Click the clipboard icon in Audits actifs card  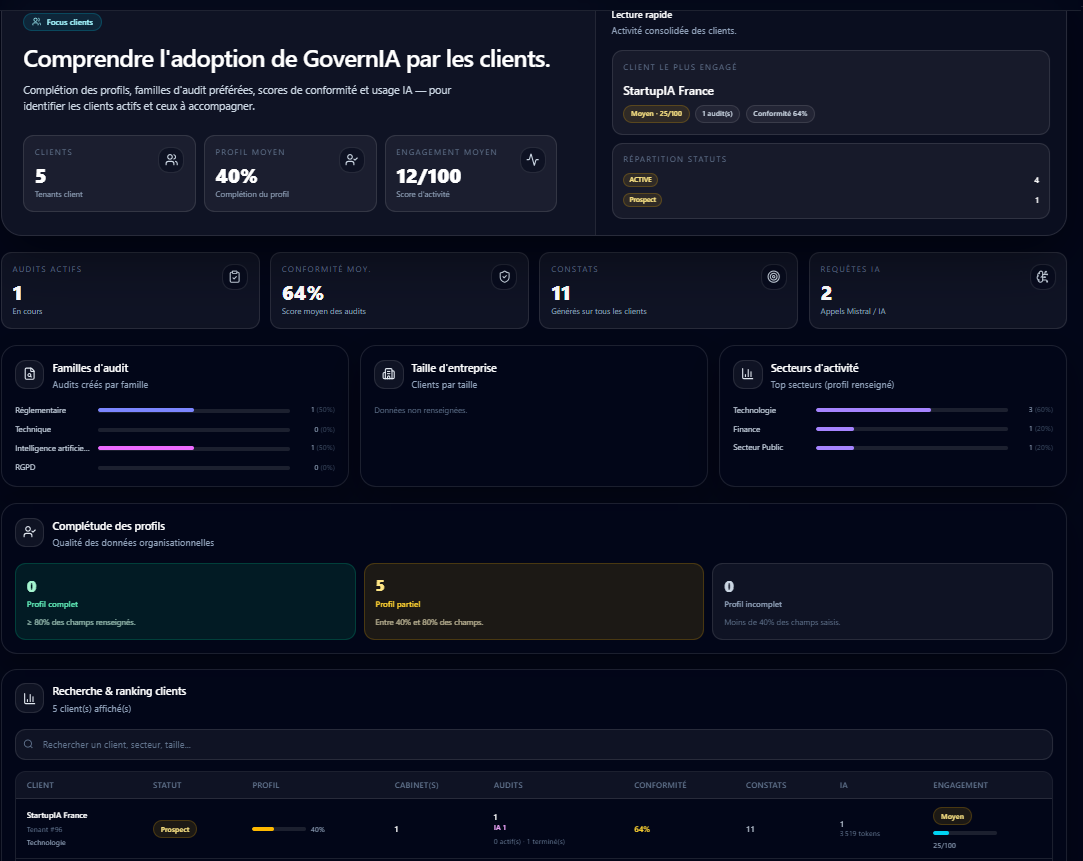click(235, 277)
